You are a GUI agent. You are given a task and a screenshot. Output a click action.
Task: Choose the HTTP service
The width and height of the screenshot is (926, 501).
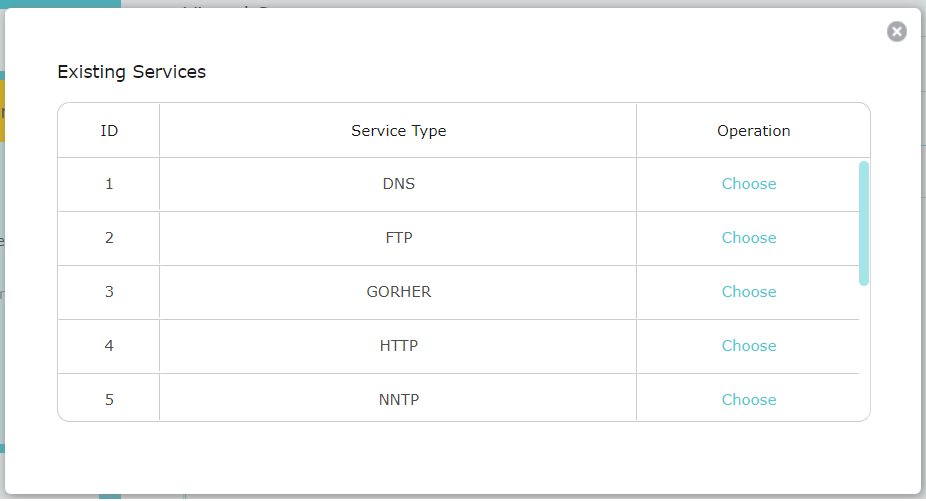pyautogui.click(x=749, y=346)
